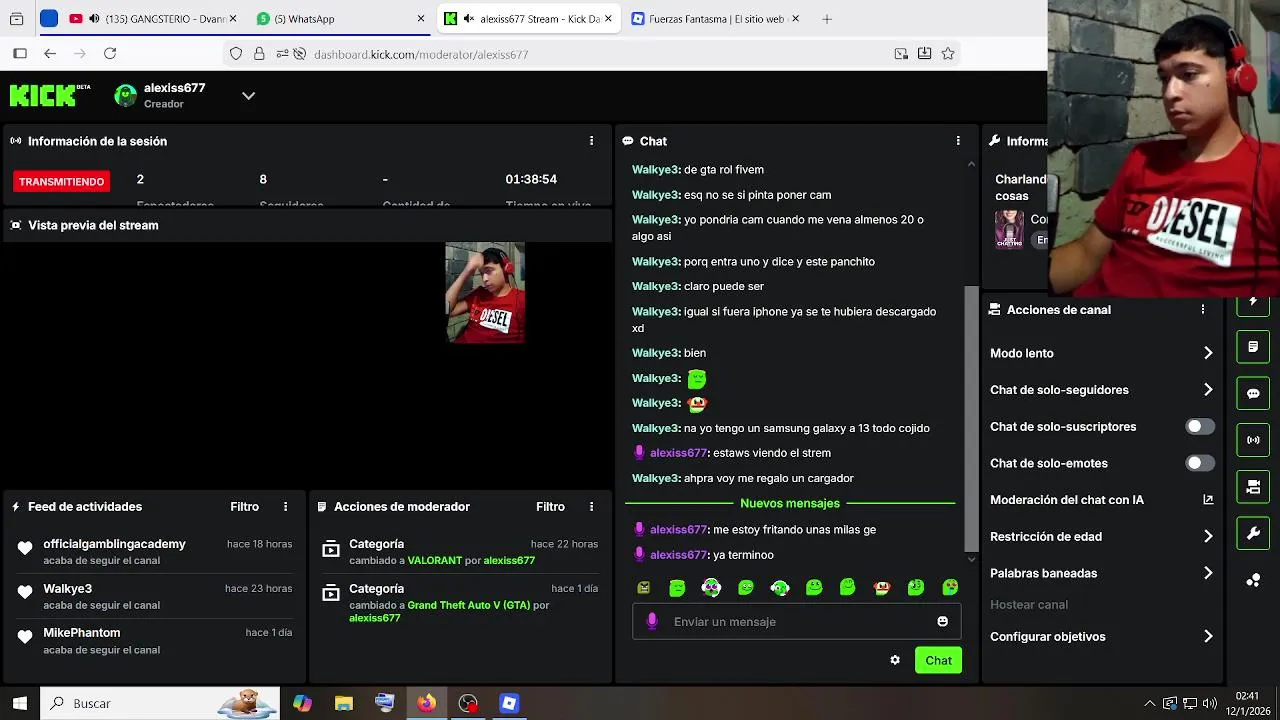
Task: Click the Kick logo
Action: (49, 95)
